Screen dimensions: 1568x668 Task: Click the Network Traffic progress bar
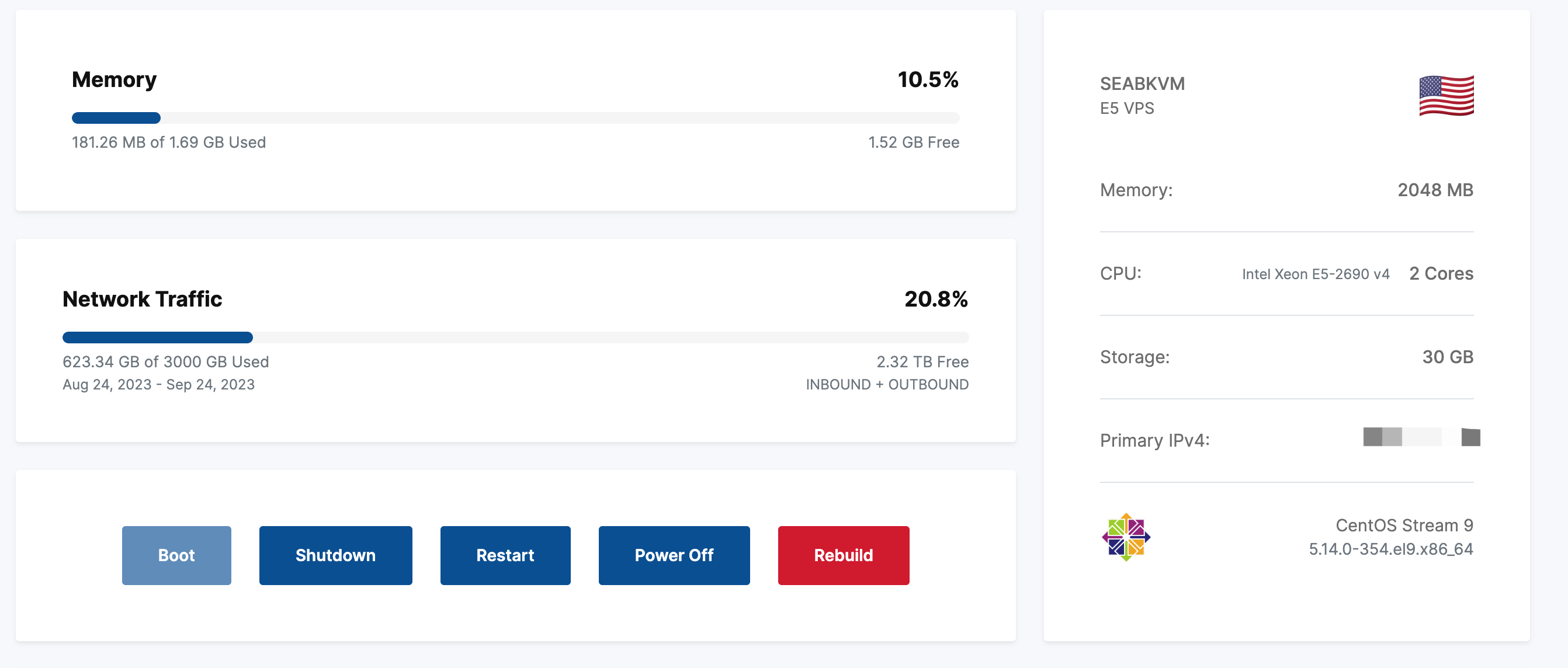click(515, 338)
